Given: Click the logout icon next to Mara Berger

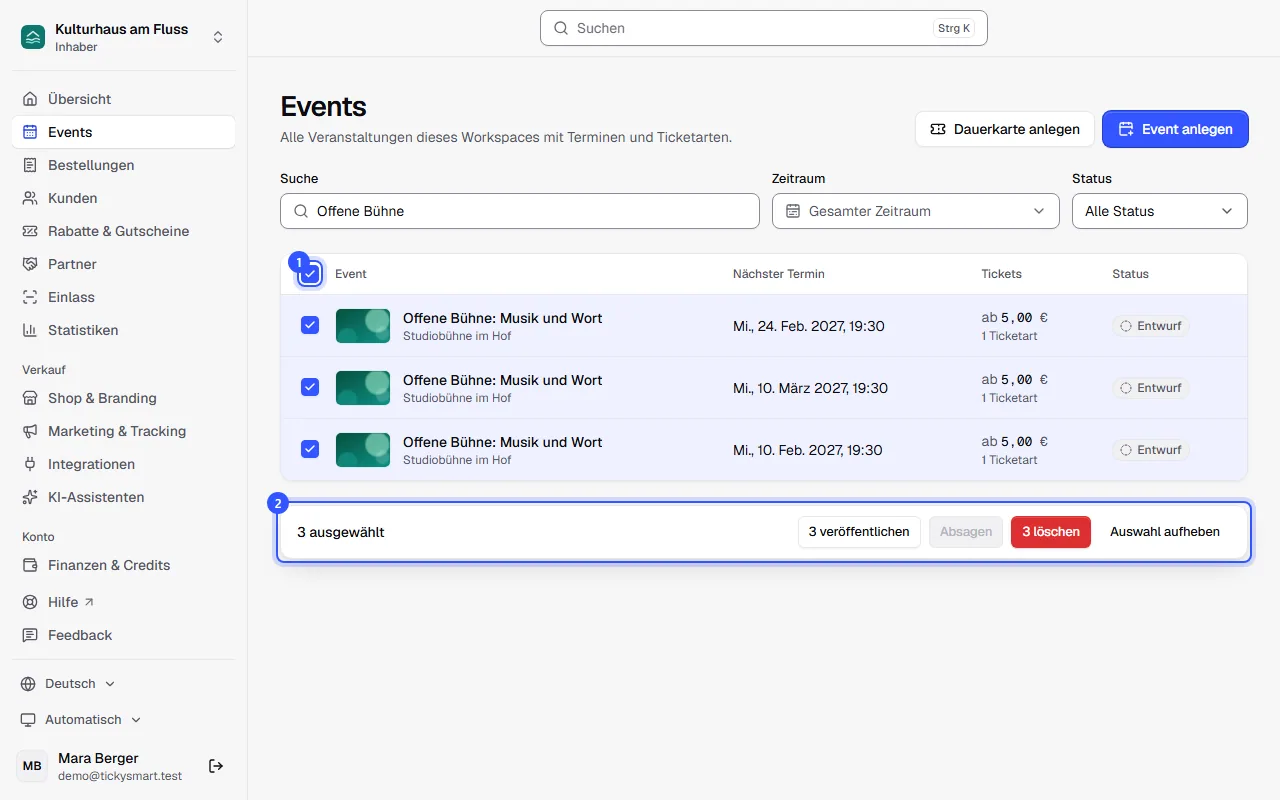Looking at the screenshot, I should tap(216, 766).
